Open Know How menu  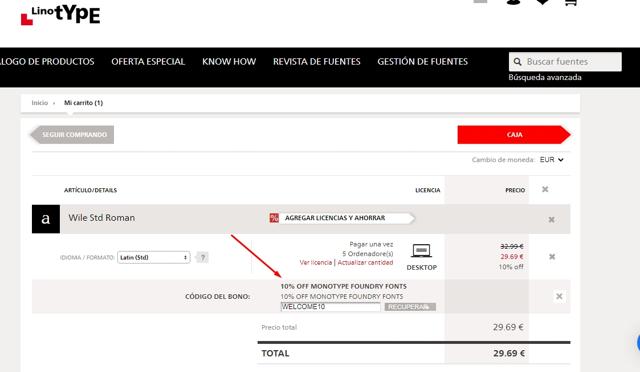[229, 62]
